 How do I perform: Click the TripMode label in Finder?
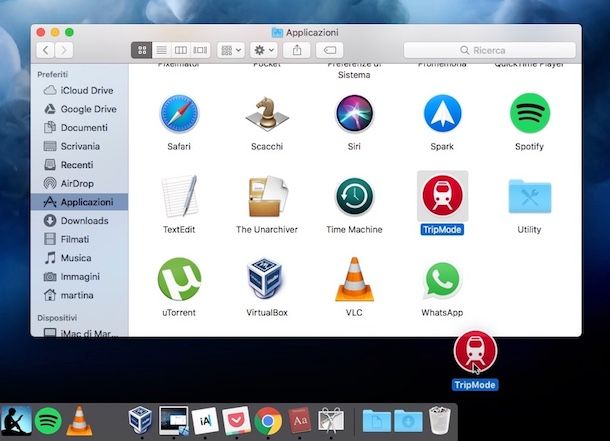point(442,229)
